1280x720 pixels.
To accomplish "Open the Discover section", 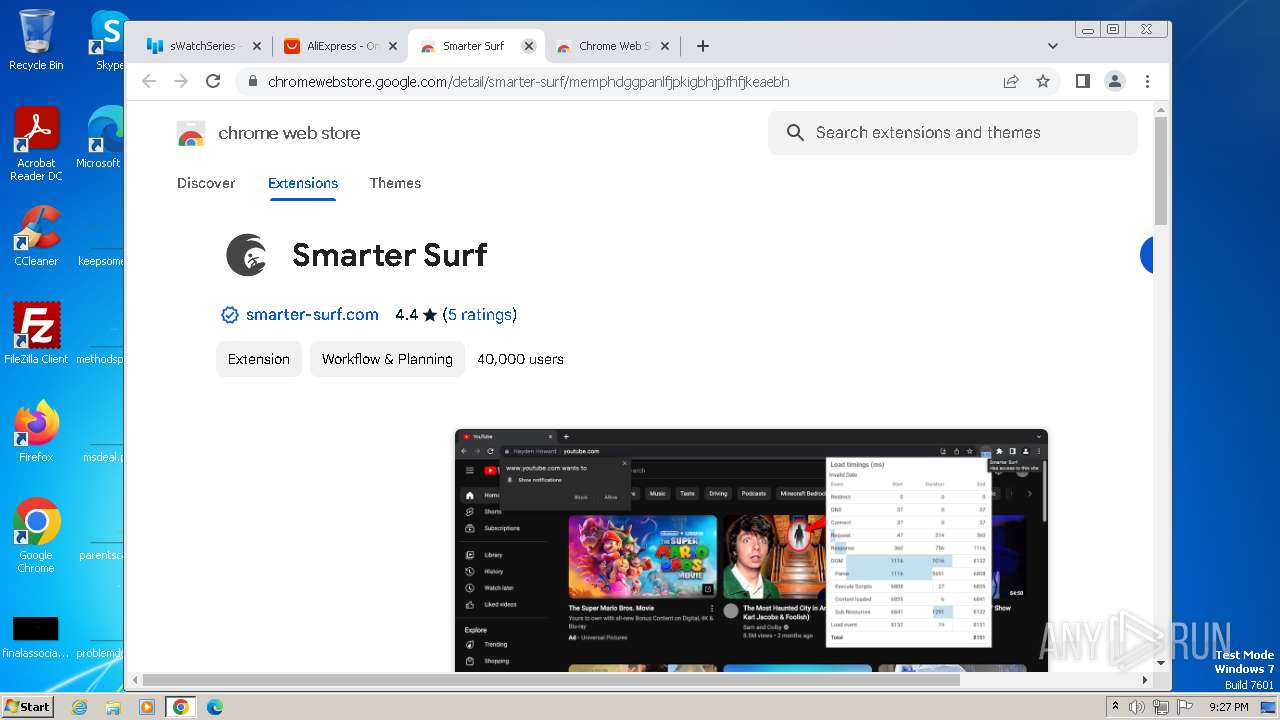I will pos(206,183).
